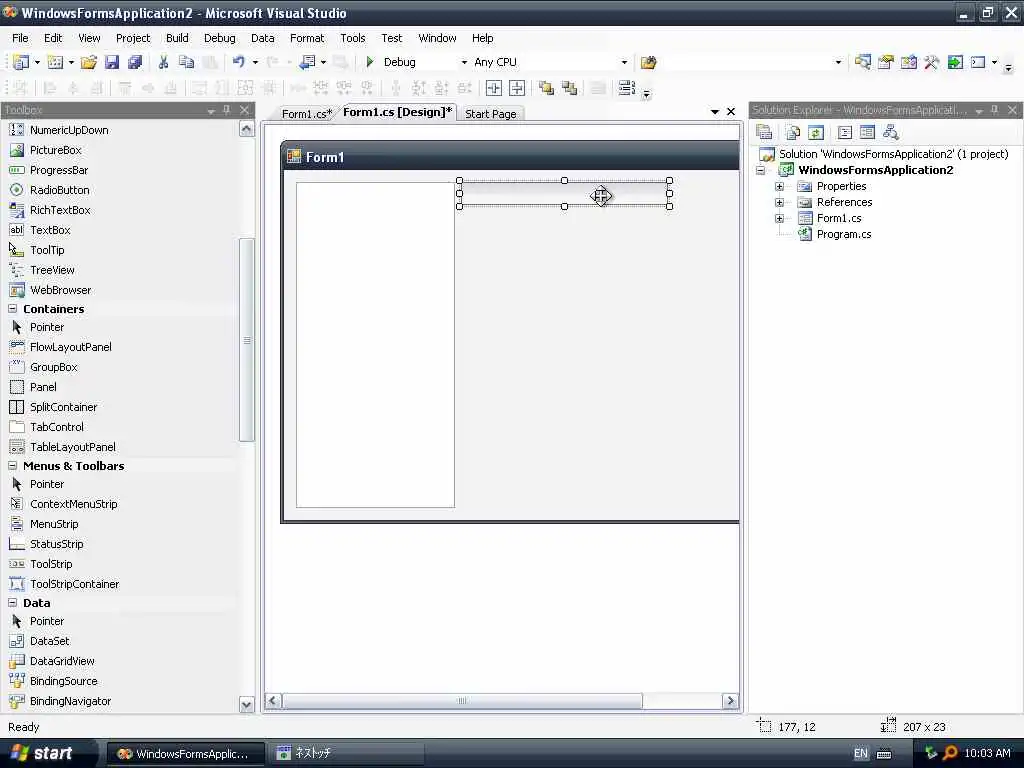The height and width of the screenshot is (768, 1024).
Task: Collapse the WindowsFormsApplication2 project node
Action: pos(761,170)
